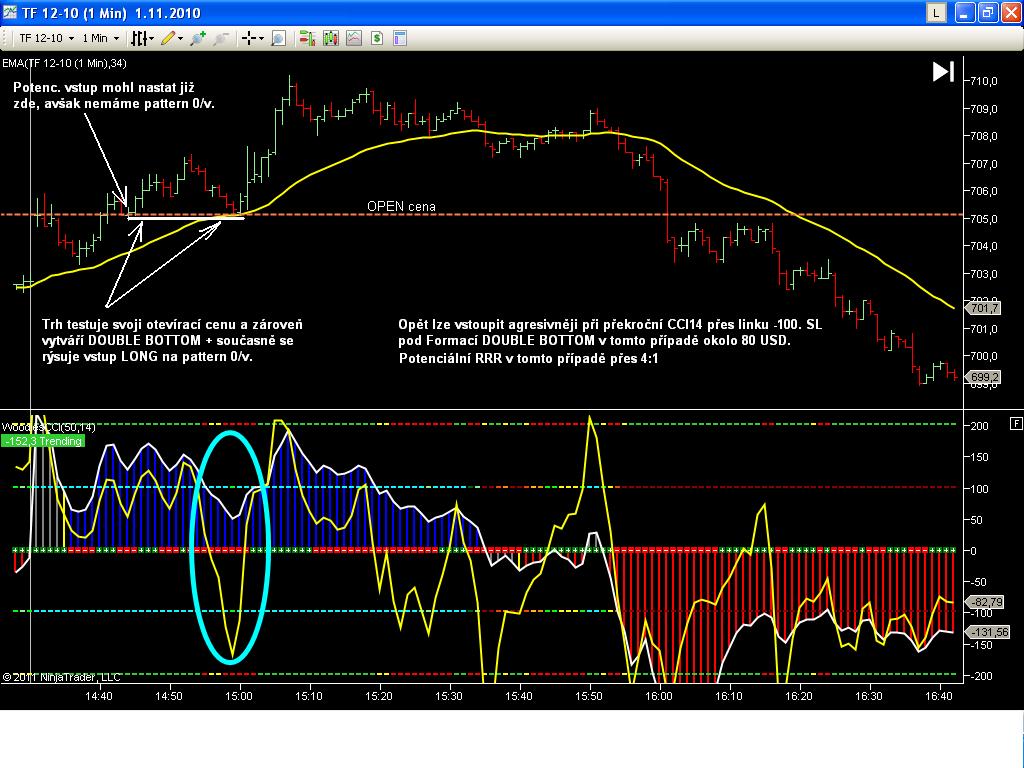The image size is (1024, 768).
Task: Click the 701,7 EMA price marker
Action: point(984,308)
